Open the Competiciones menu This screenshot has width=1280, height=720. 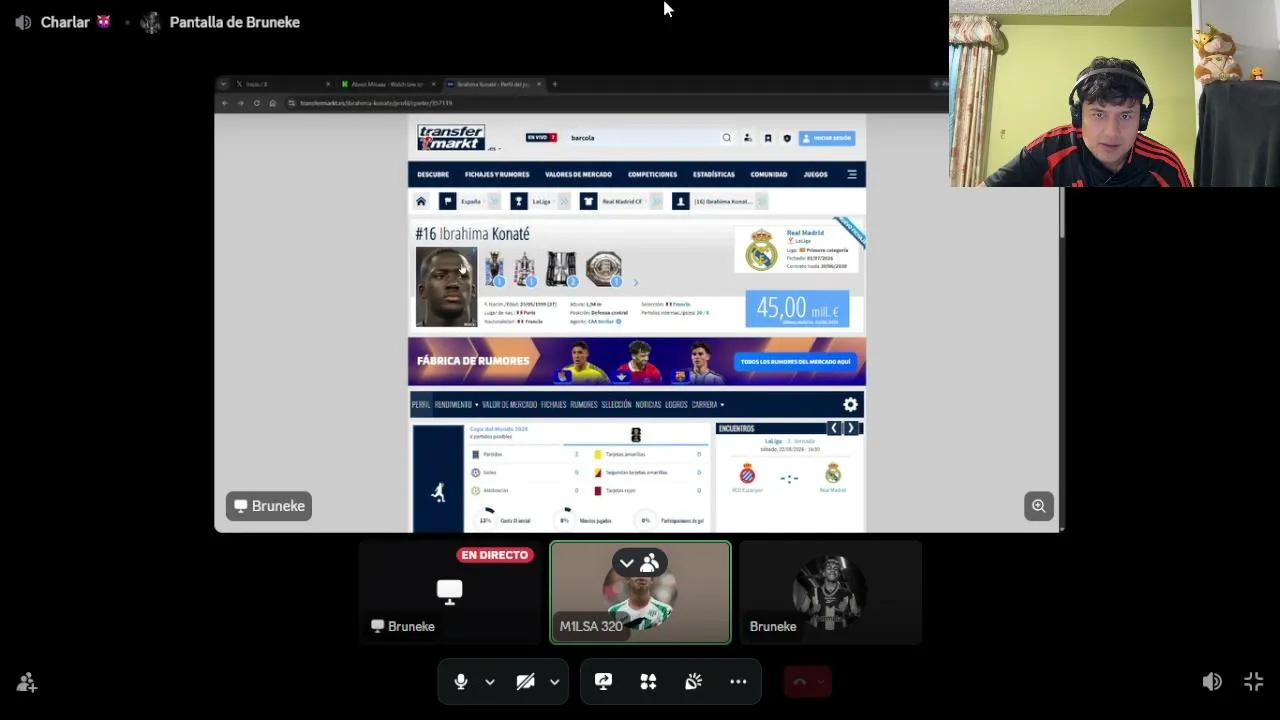pyautogui.click(x=652, y=174)
